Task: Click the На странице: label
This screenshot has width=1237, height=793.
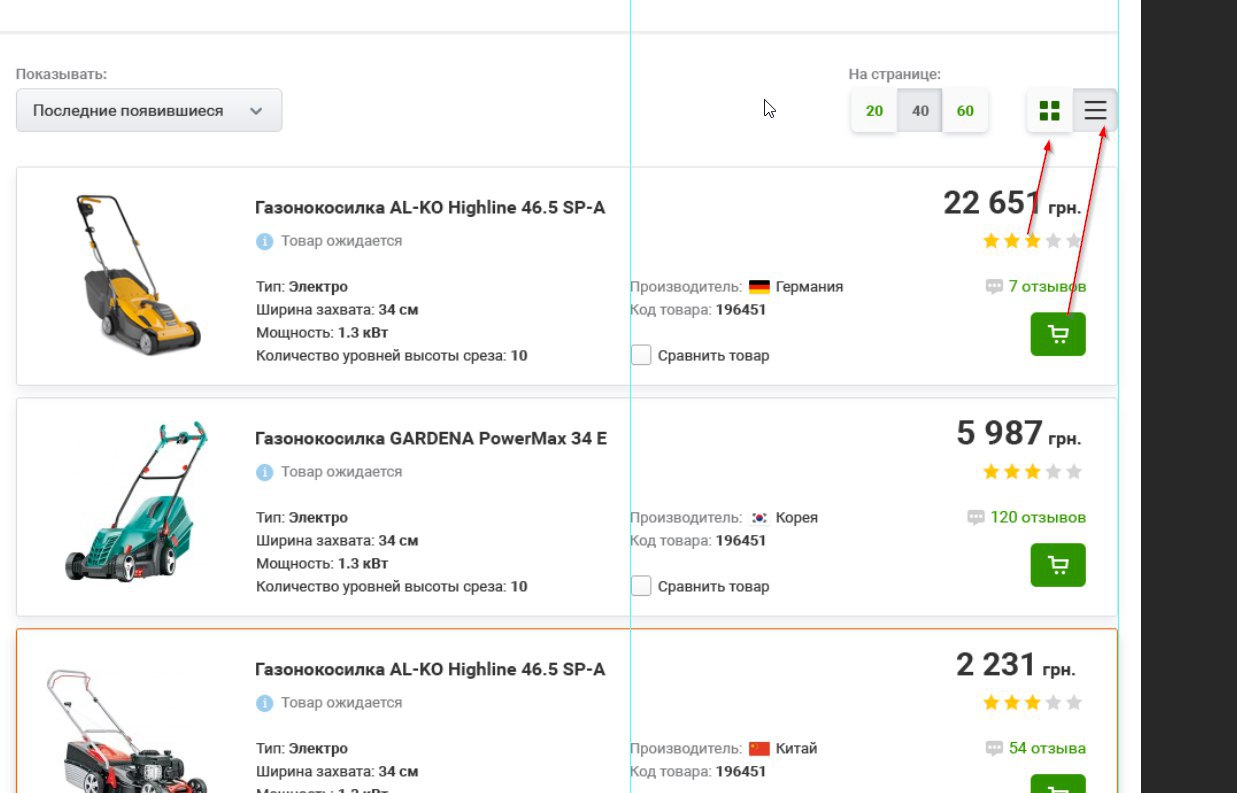Action: point(895,75)
